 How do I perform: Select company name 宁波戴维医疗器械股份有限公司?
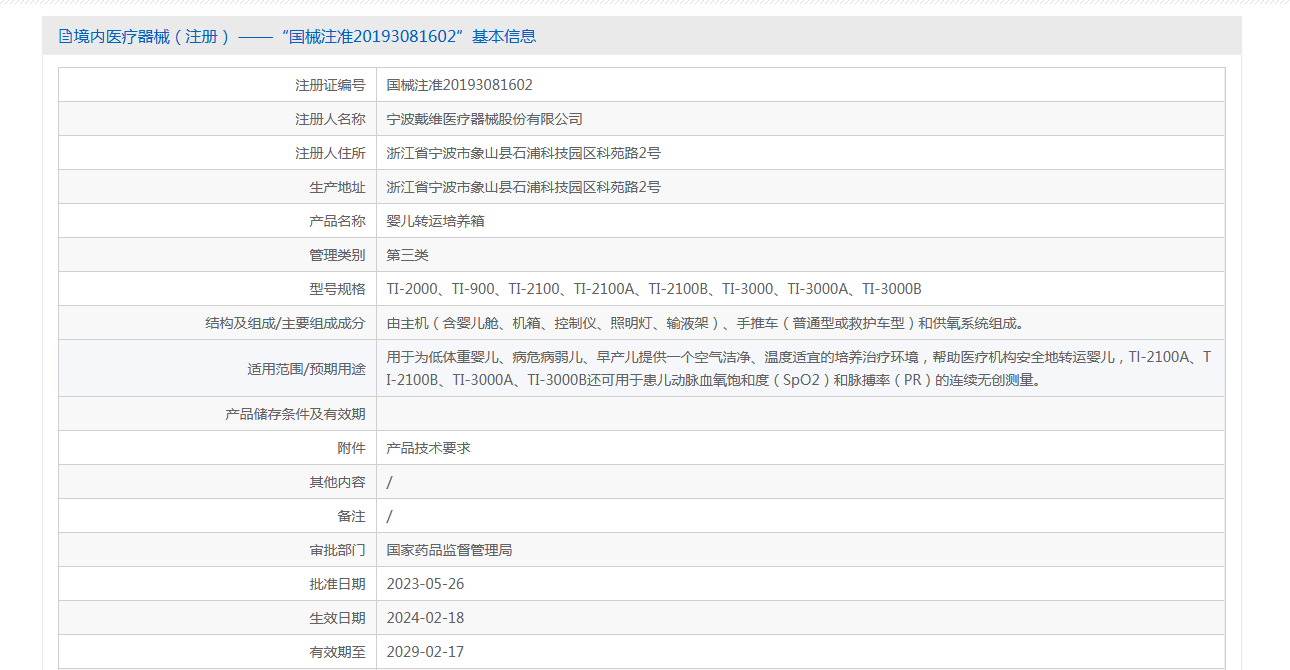pos(485,119)
